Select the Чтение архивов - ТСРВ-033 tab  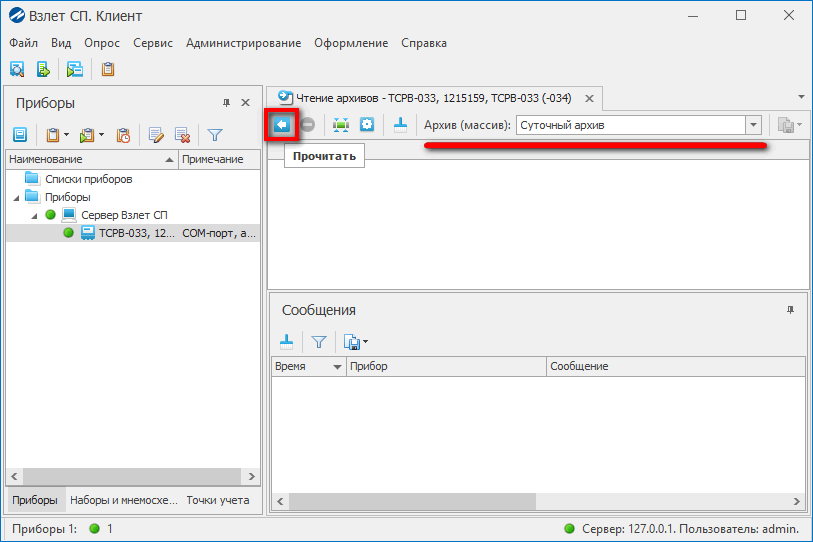pyautogui.click(x=433, y=98)
